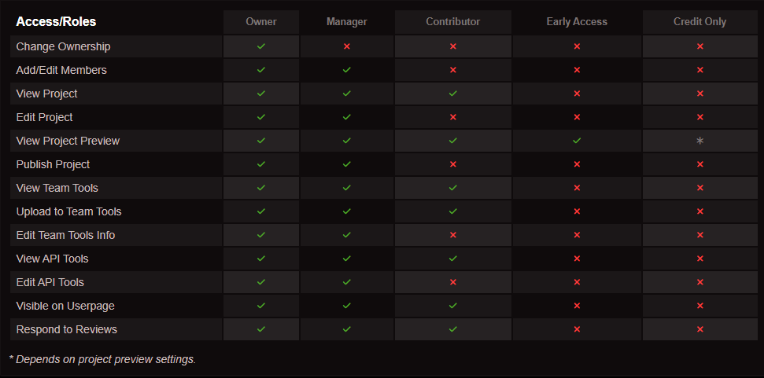
Task: Click the Manager checkmark for Edit API Tools
Action: 346,282
